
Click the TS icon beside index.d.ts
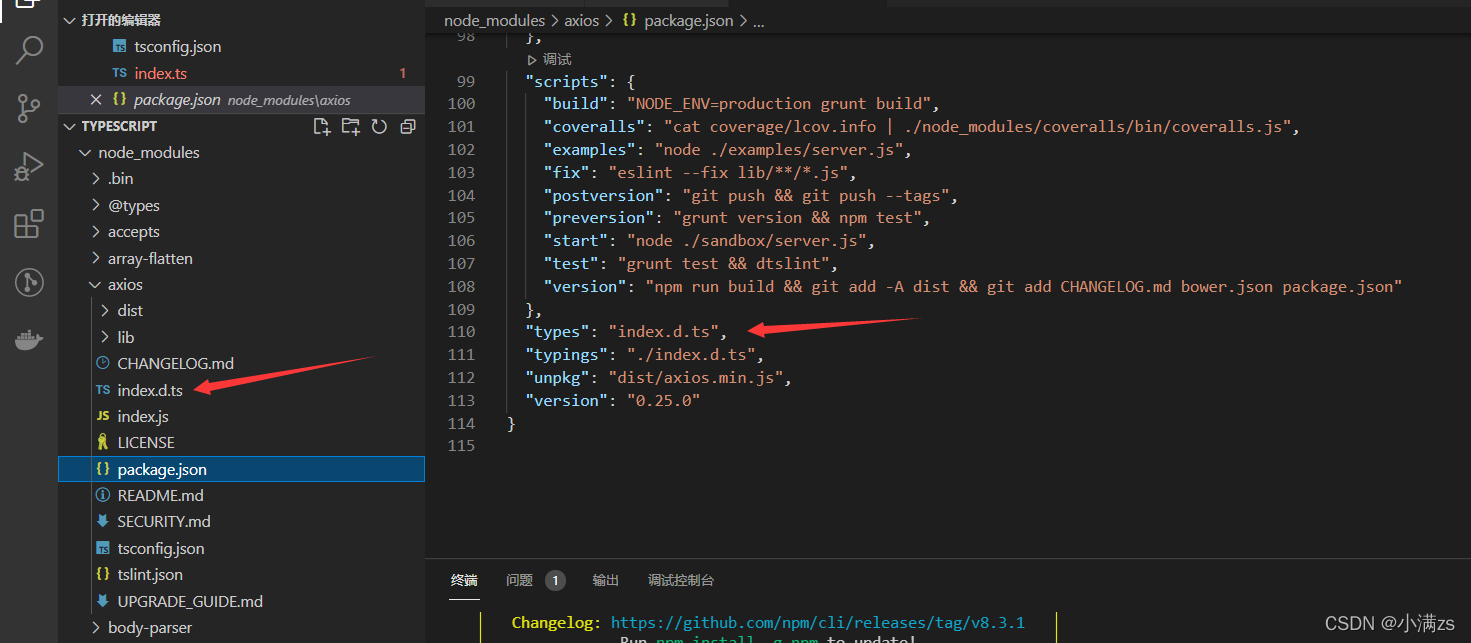click(x=102, y=390)
